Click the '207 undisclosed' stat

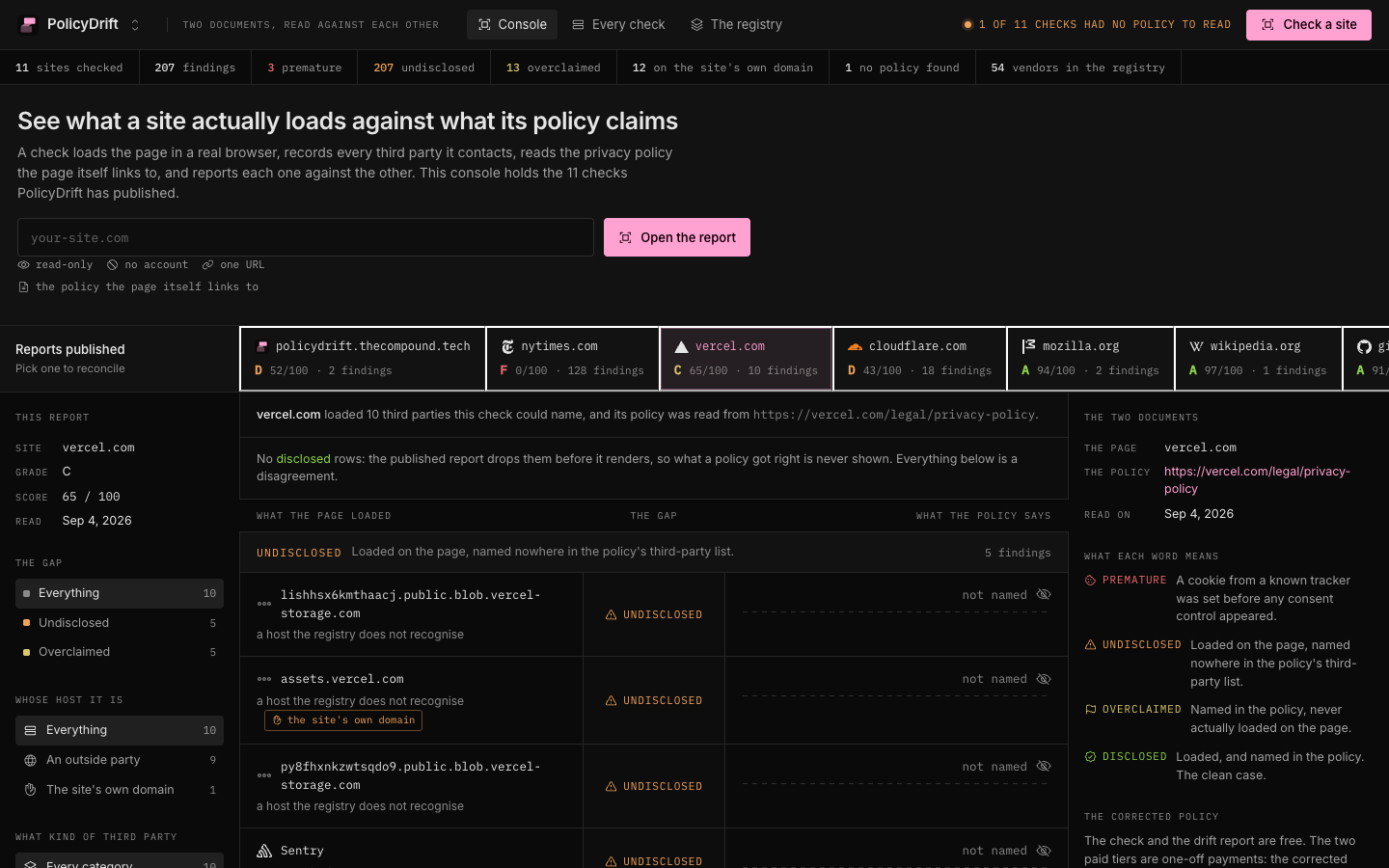point(424,68)
